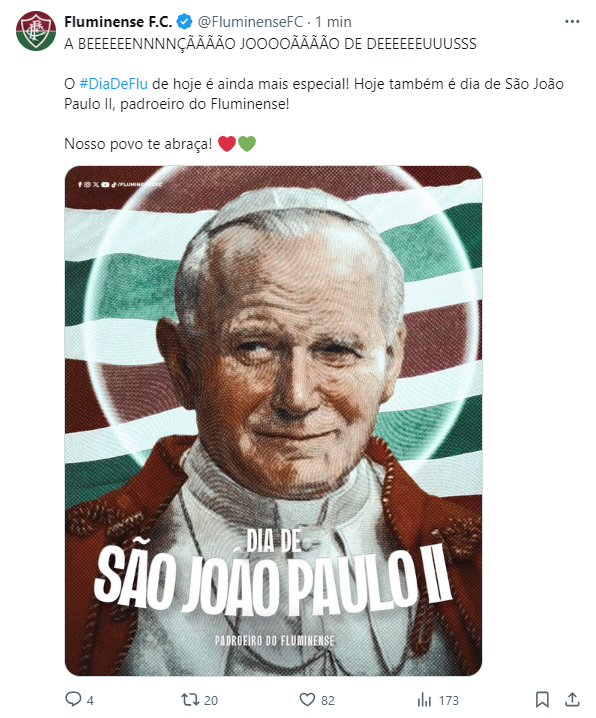The height and width of the screenshot is (718, 596).
Task: Open the three-dot more options menu
Action: pyautogui.click(x=572, y=22)
